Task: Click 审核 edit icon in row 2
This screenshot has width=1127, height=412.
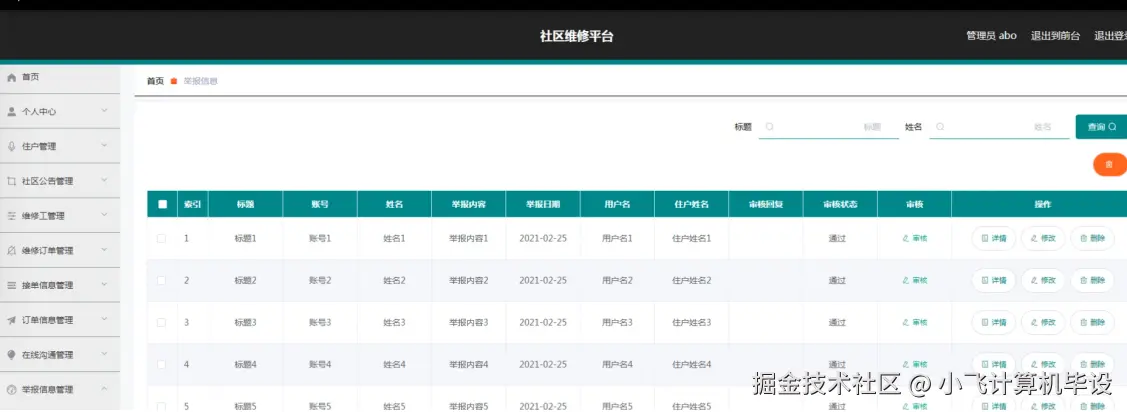Action: pyautogui.click(x=906, y=280)
